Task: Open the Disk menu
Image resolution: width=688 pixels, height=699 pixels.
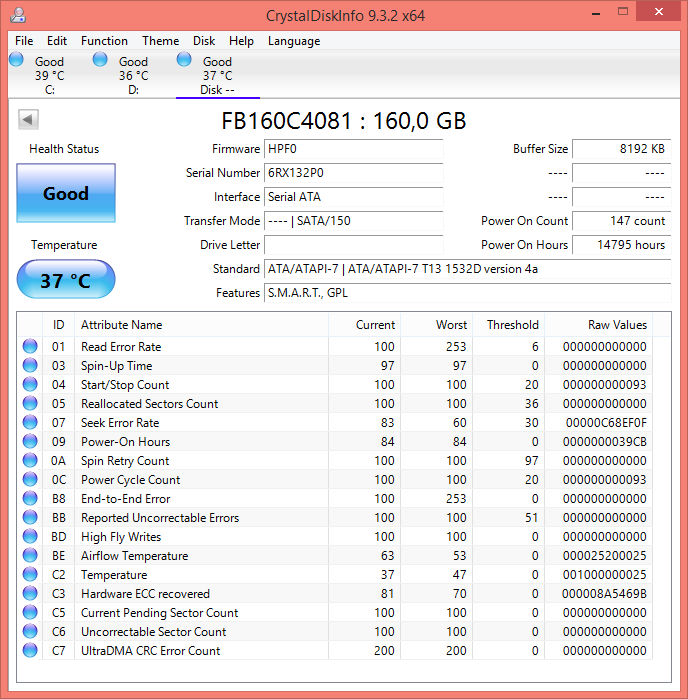Action: pos(204,41)
